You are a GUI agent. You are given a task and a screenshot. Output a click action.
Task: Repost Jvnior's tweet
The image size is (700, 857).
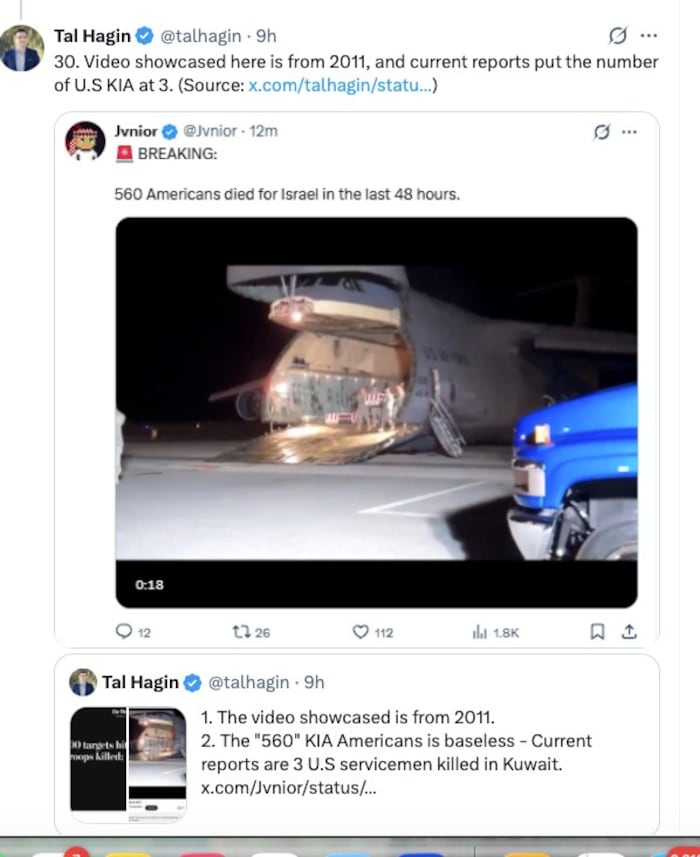(240, 631)
